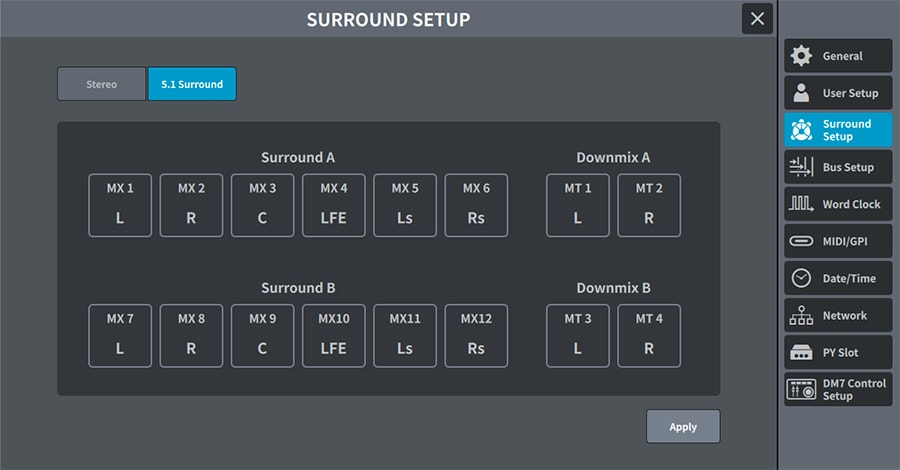Image resolution: width=900 pixels, height=470 pixels.
Task: Choose MX12 Rs in Surround B
Action: click(476, 336)
